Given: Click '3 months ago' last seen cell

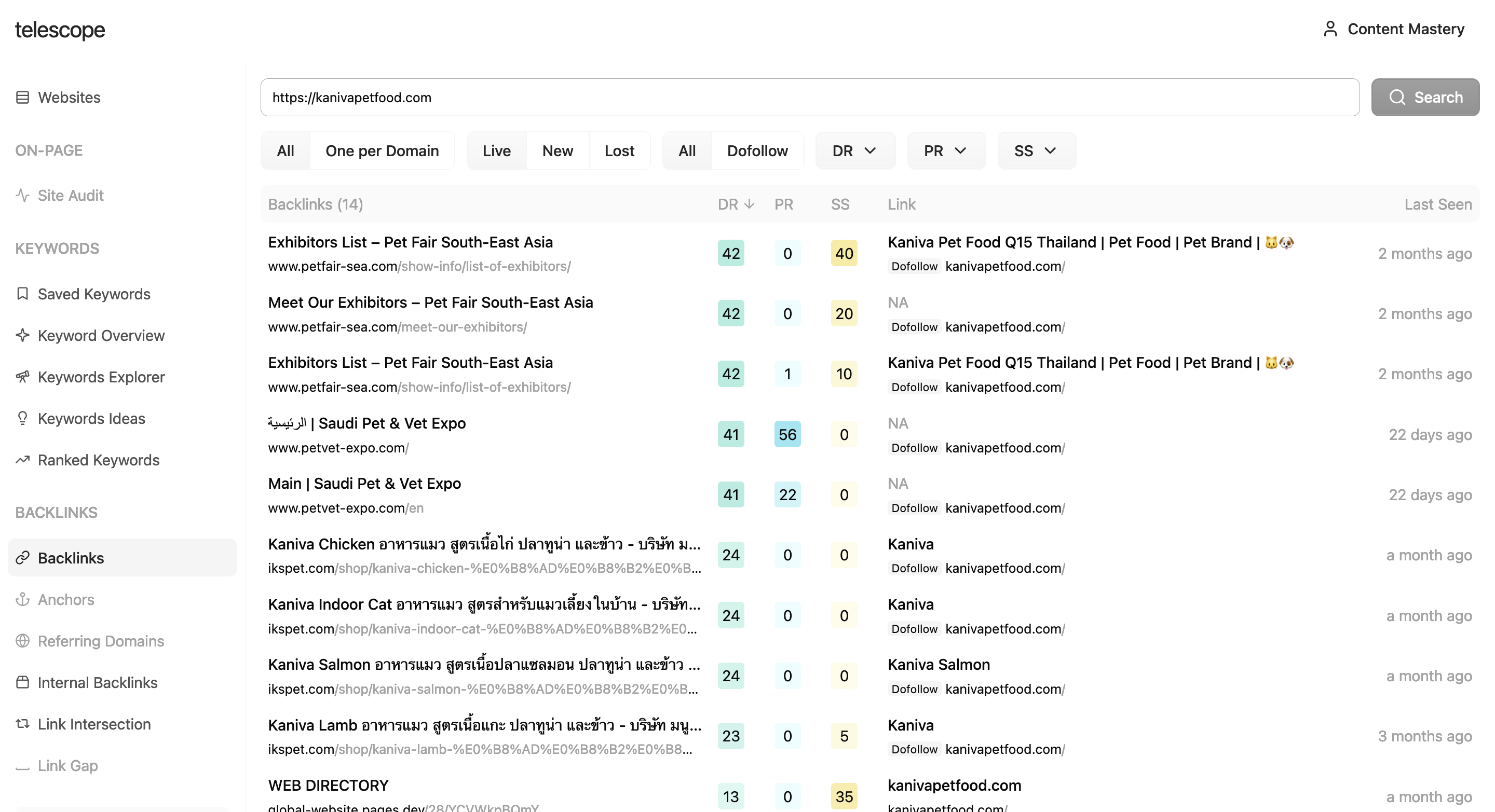Looking at the screenshot, I should point(1425,736).
